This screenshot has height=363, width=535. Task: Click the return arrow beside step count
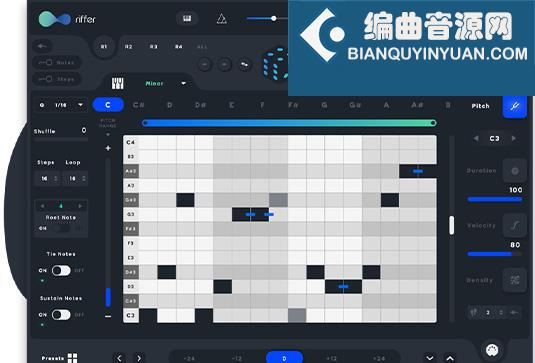(514, 312)
